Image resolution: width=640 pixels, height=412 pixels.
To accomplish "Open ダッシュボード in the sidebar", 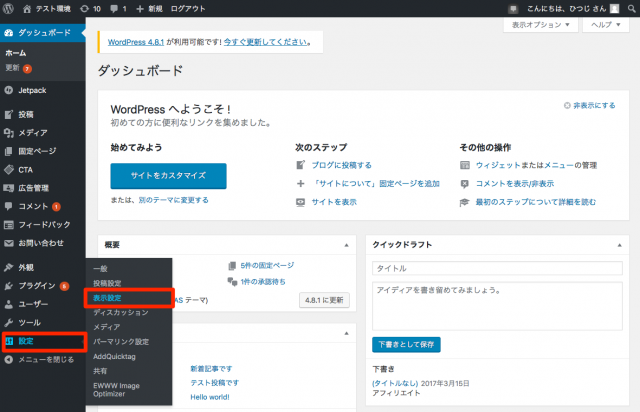I will (42, 33).
